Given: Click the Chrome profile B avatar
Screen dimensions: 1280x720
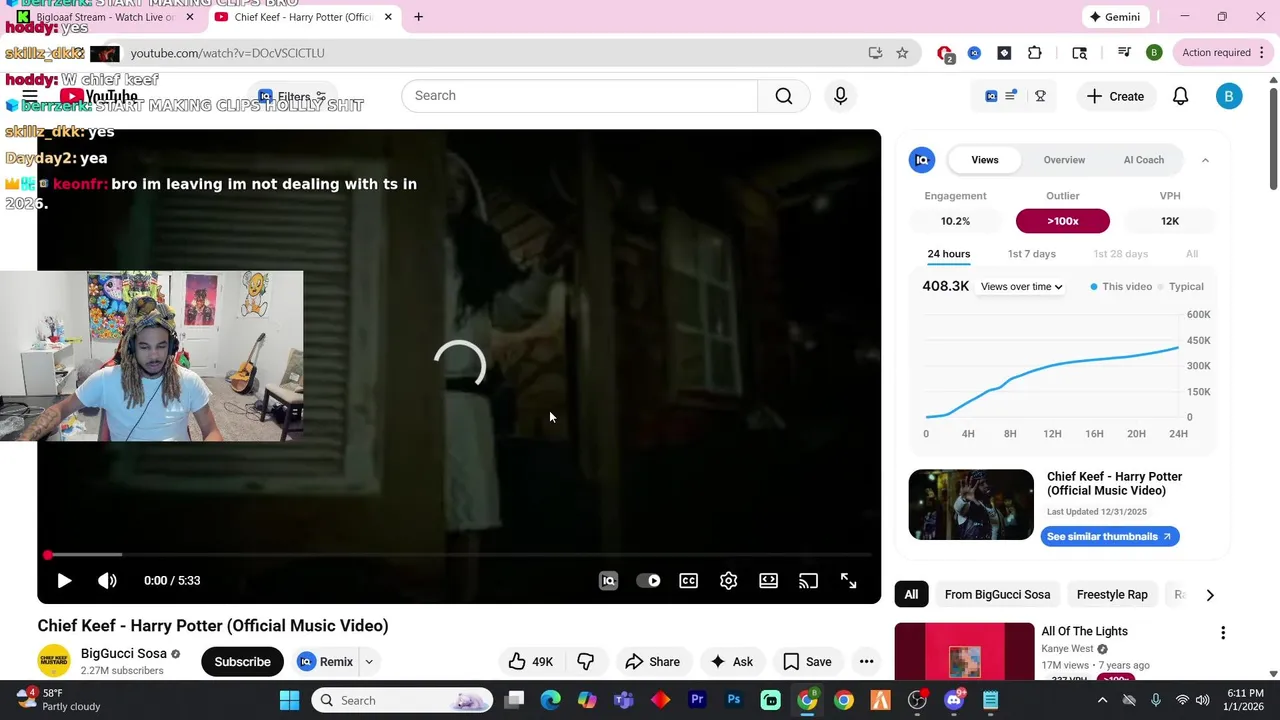Looking at the screenshot, I should 1154,53.
